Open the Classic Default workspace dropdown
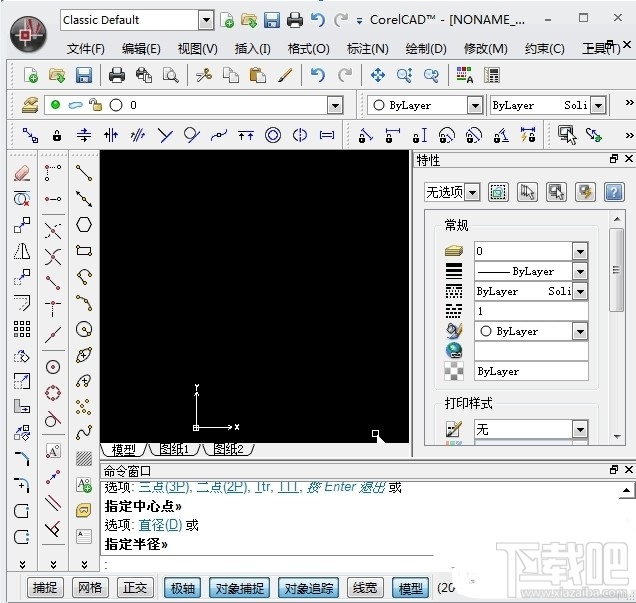The height and width of the screenshot is (603, 636). 206,20
